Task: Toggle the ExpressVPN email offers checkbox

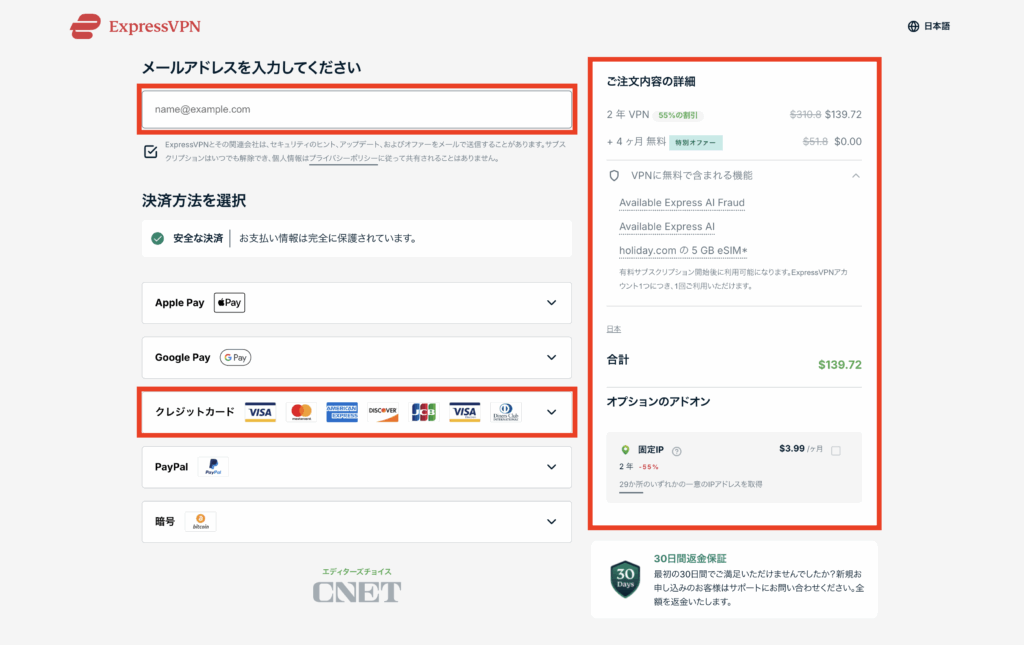Action: click(151, 151)
